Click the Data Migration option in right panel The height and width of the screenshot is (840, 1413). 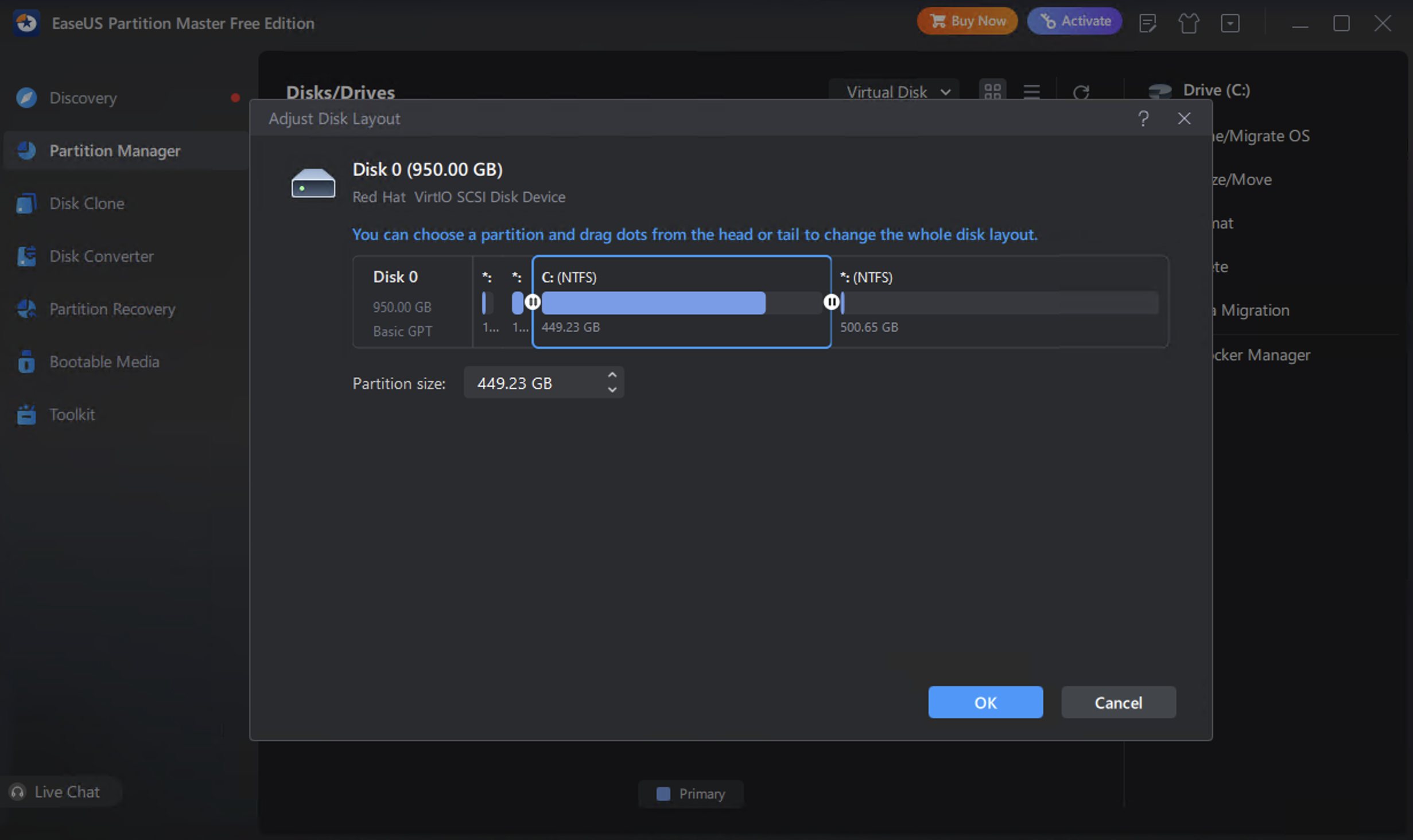pos(1252,310)
